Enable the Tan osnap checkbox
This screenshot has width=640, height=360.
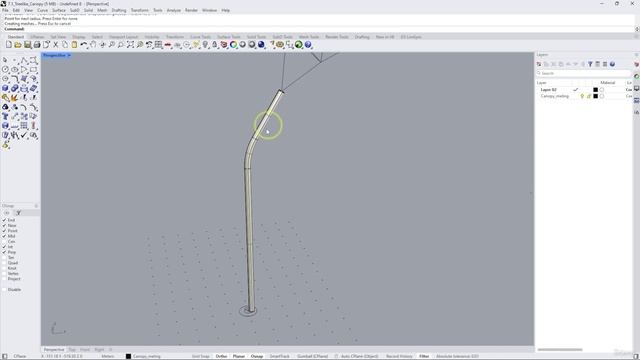coord(4,258)
